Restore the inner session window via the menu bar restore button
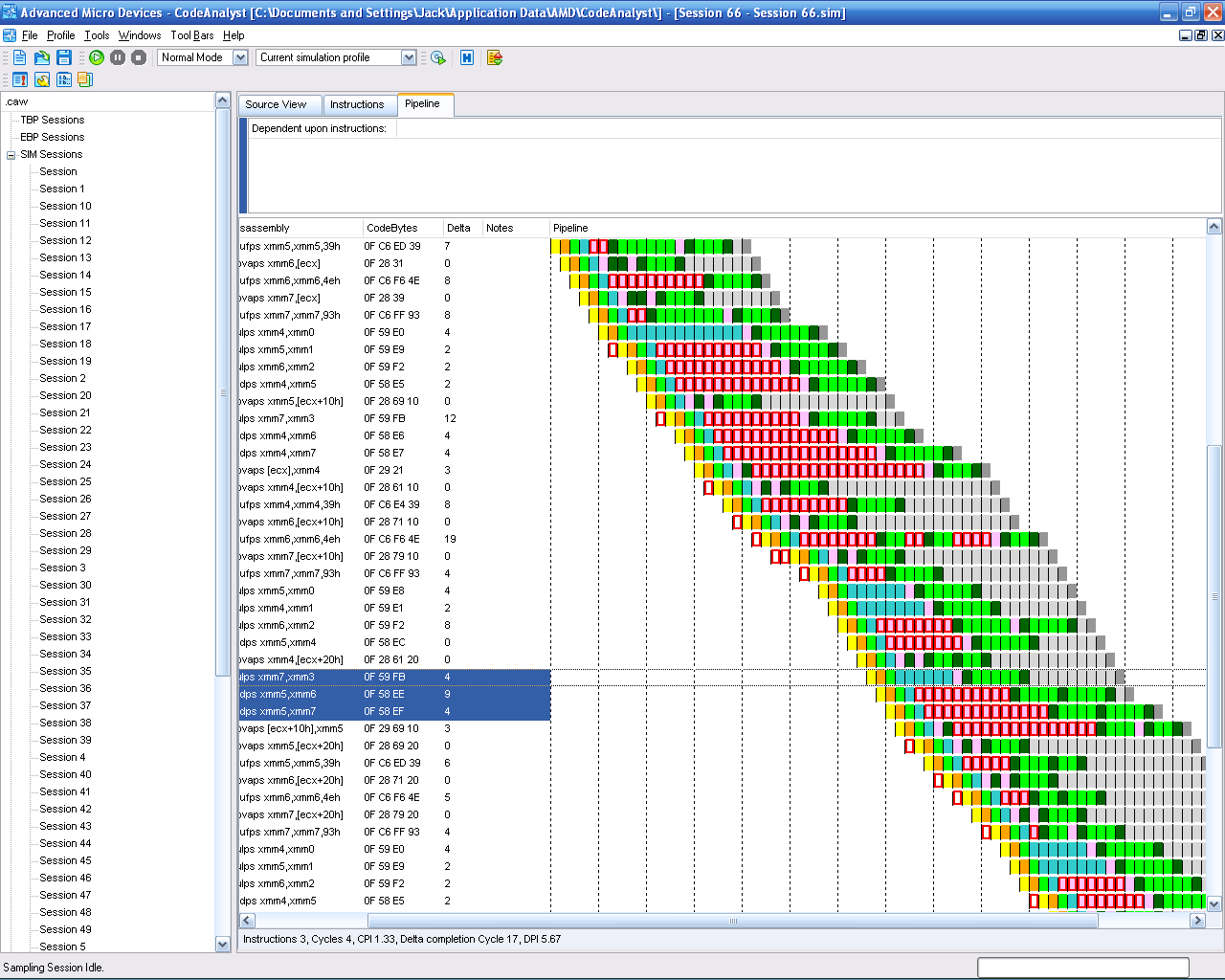 pyautogui.click(x=1201, y=35)
